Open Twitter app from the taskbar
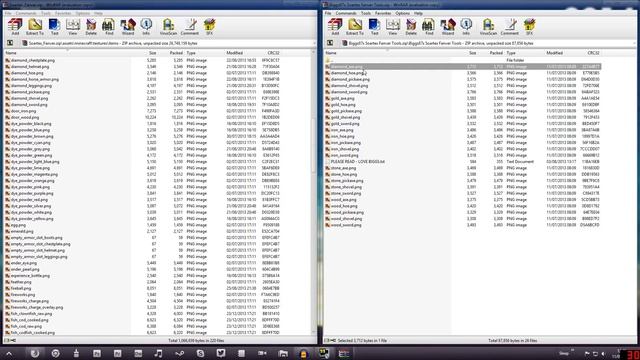Viewport: 640px width, 360px height. 221,353
